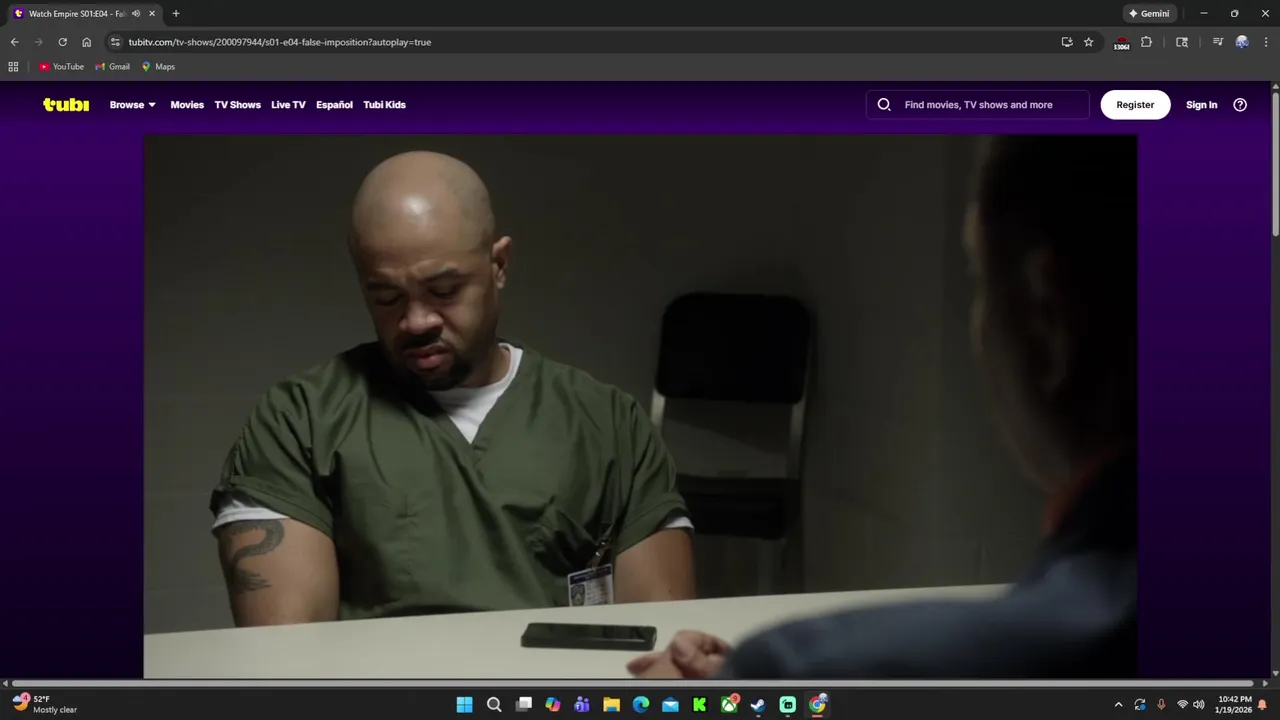Mute the tab via the speaker icon

pos(136,14)
